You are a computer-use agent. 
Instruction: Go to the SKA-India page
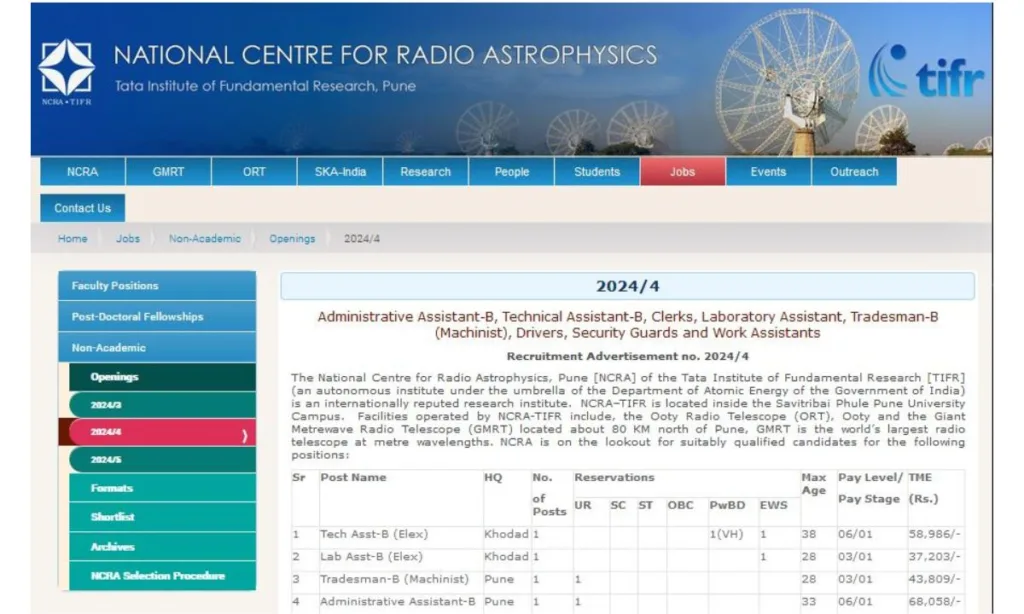(340, 172)
